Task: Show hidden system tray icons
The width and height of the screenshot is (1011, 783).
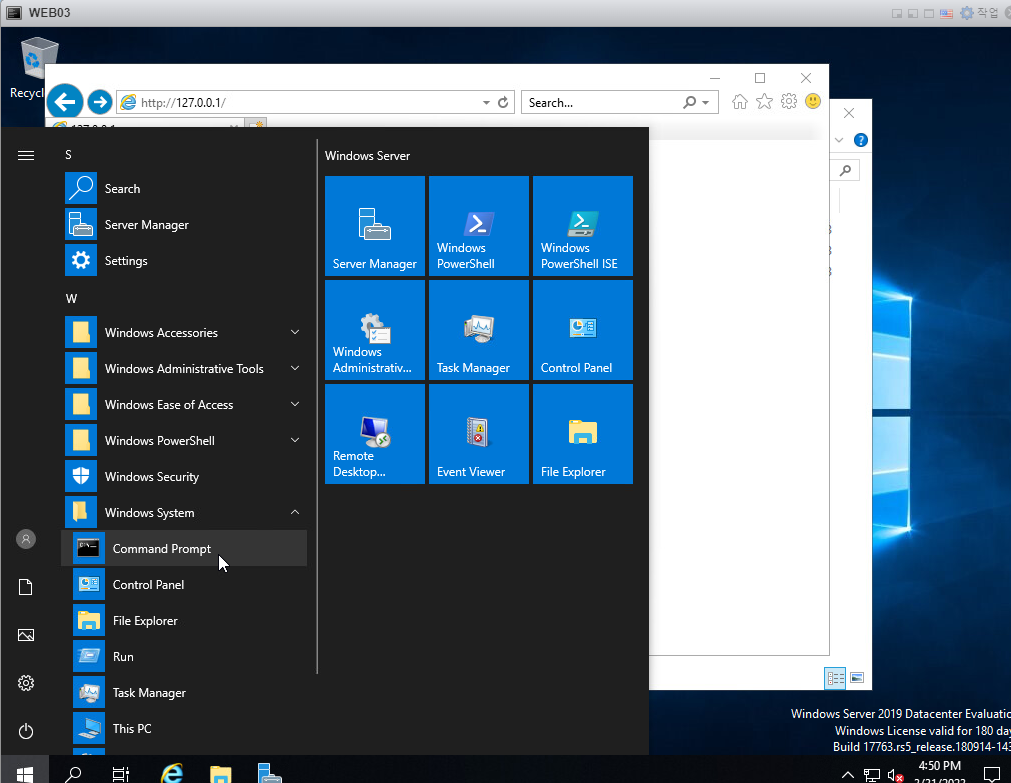Action: pyautogui.click(x=848, y=775)
